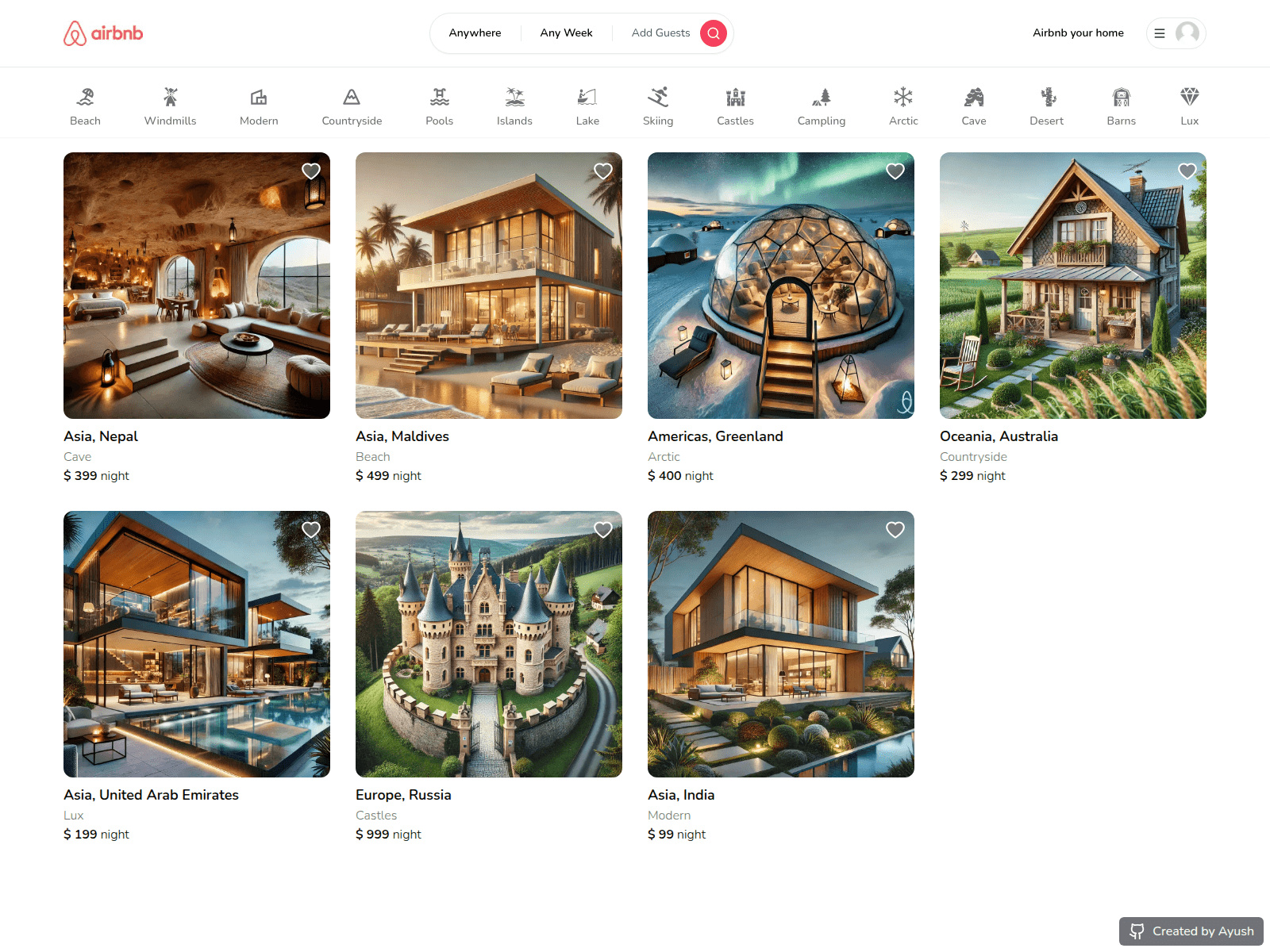The image size is (1270, 952).
Task: Select the Lux diamond category
Action: coord(1189,97)
